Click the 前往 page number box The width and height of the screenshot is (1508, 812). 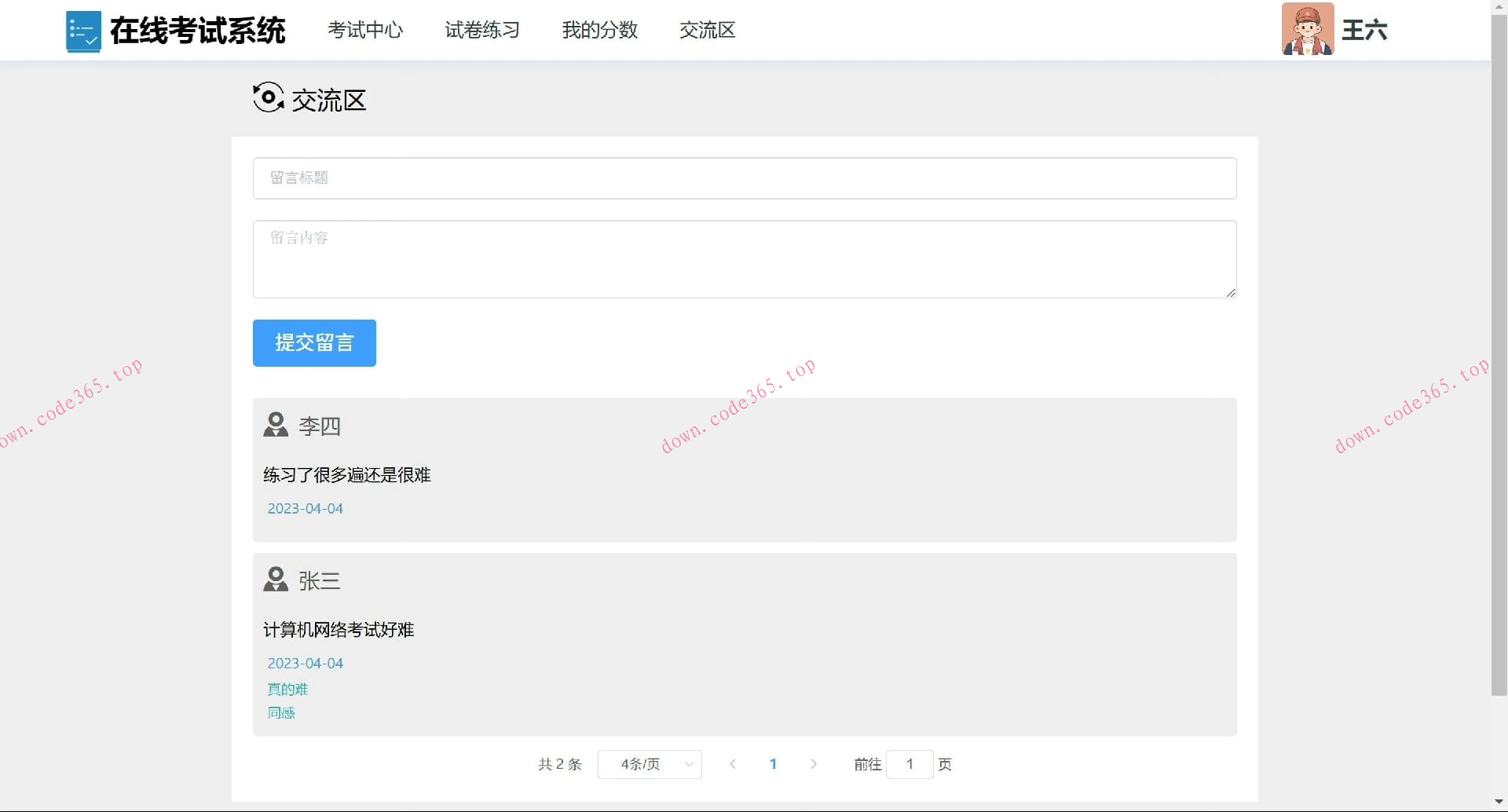[x=910, y=763]
